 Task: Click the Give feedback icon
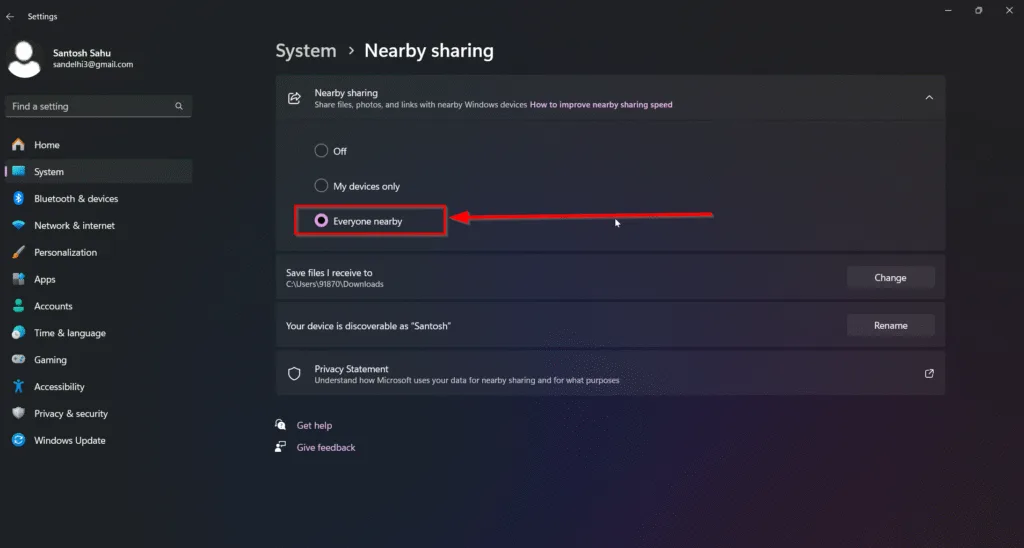[280, 447]
